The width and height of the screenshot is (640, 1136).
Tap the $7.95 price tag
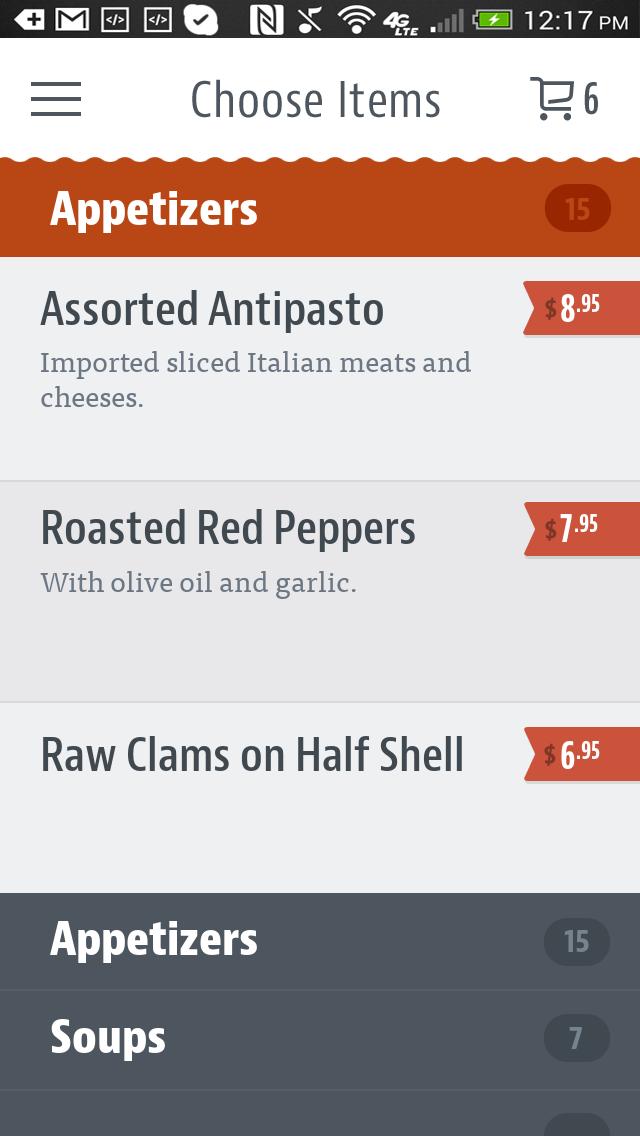(x=580, y=528)
